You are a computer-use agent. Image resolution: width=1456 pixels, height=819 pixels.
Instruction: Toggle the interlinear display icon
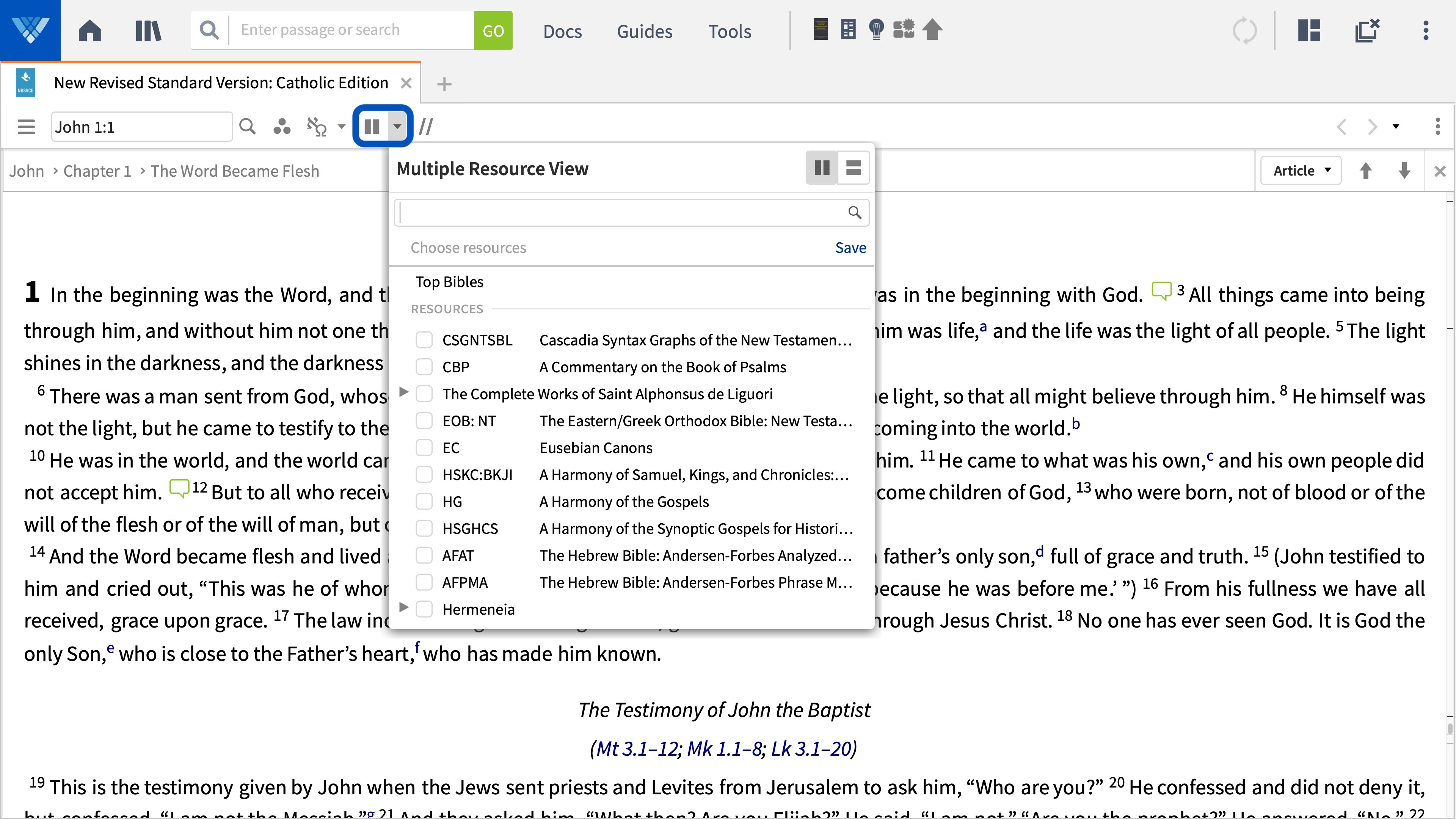pos(317,127)
